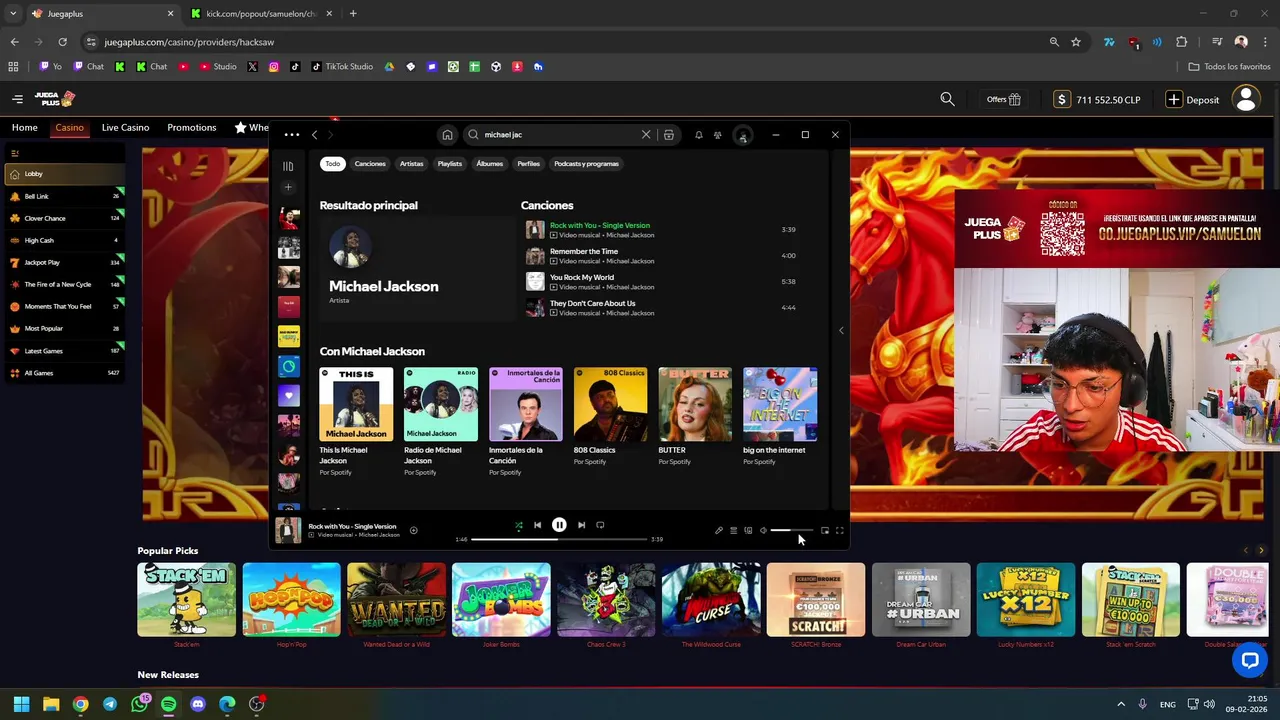Open live chat support bubble
The image size is (1280, 720).
pos(1250,660)
